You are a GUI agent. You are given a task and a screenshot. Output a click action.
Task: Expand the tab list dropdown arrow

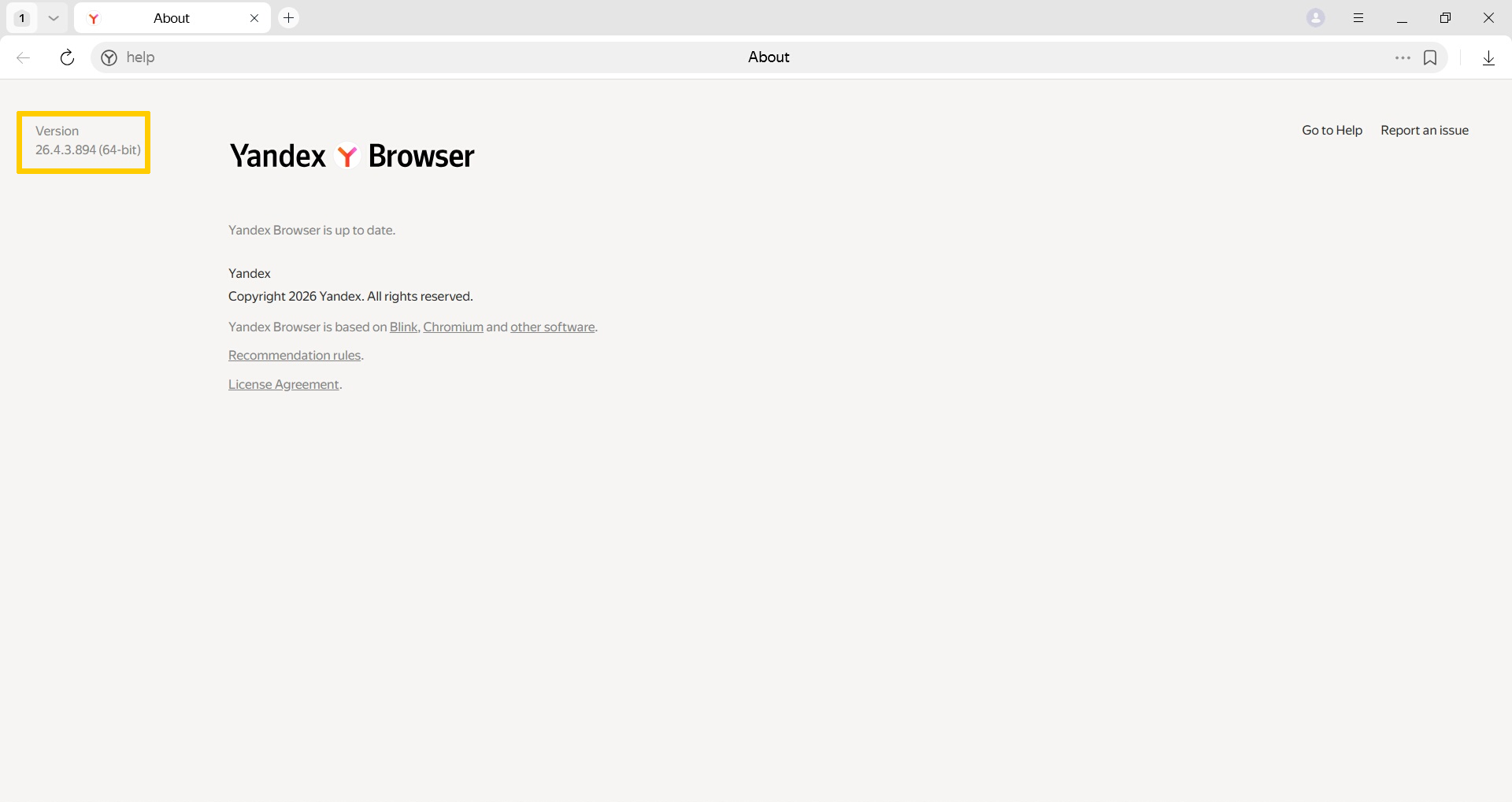pyautogui.click(x=54, y=18)
